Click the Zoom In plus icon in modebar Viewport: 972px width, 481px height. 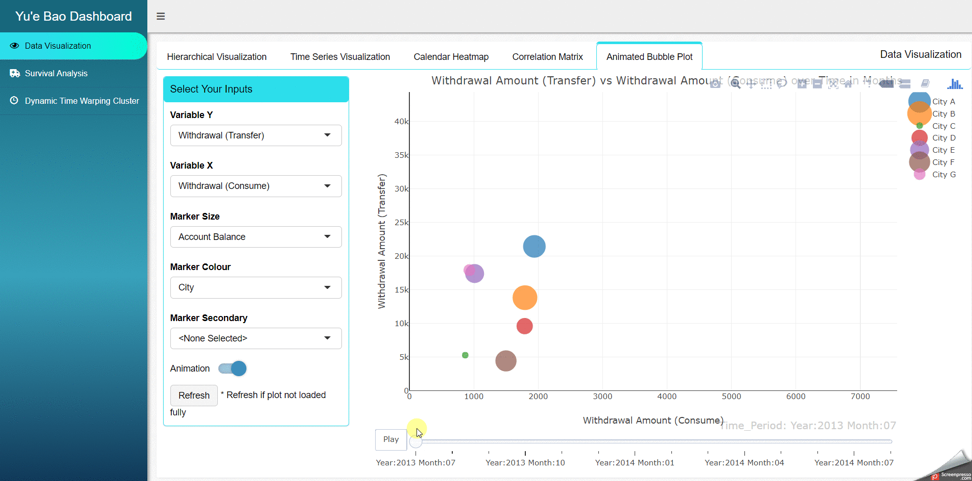[801, 84]
